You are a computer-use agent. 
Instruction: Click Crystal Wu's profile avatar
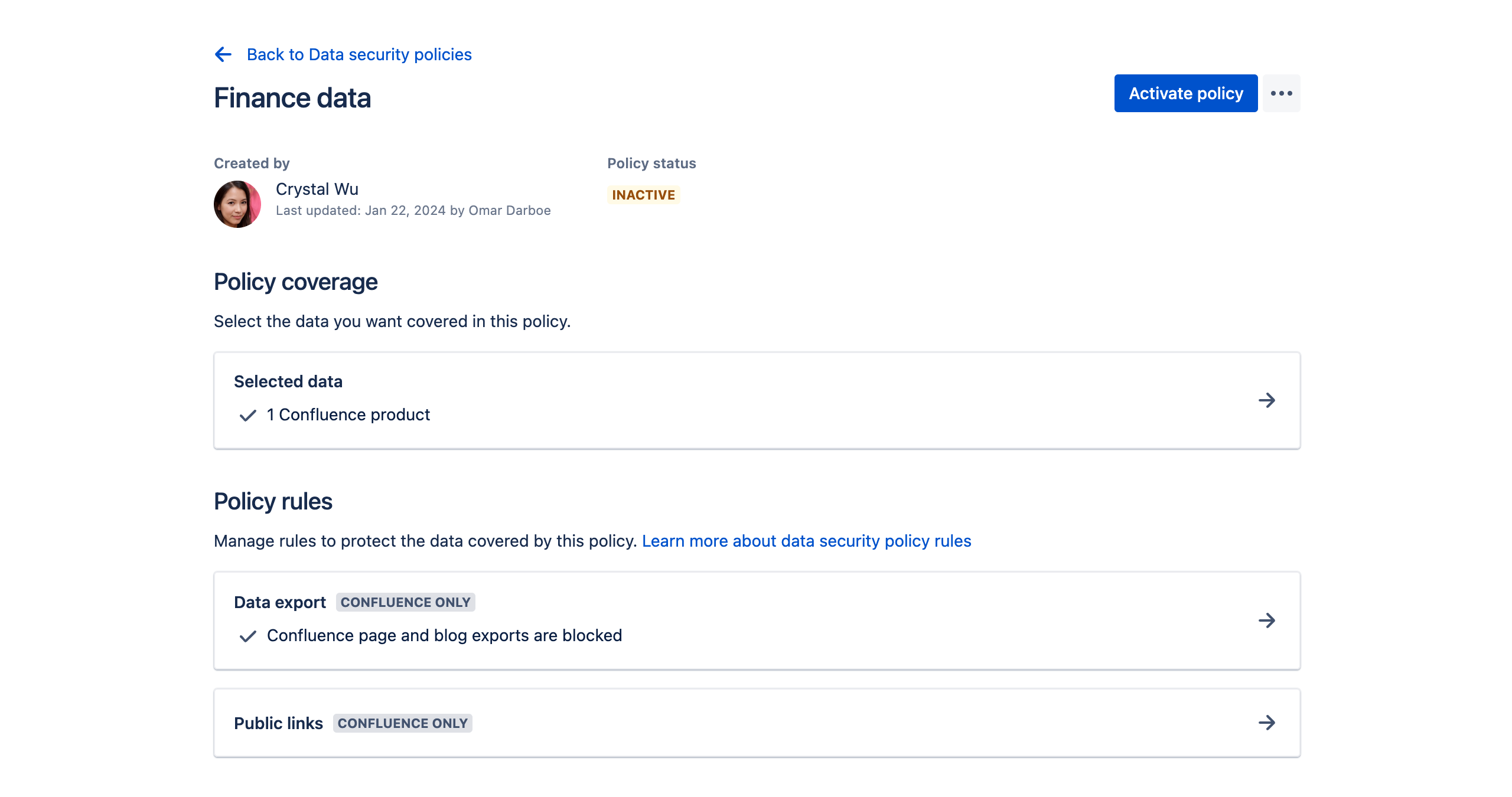(237, 204)
